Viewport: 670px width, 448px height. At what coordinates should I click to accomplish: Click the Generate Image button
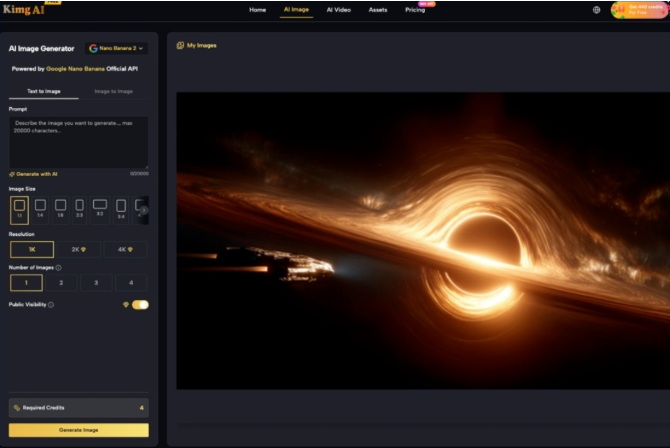click(79, 430)
